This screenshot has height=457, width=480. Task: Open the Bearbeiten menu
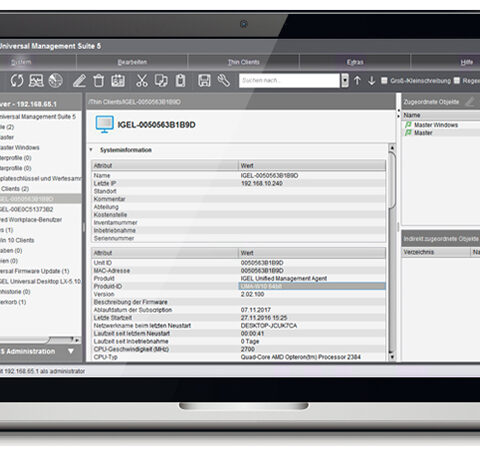tap(132, 62)
